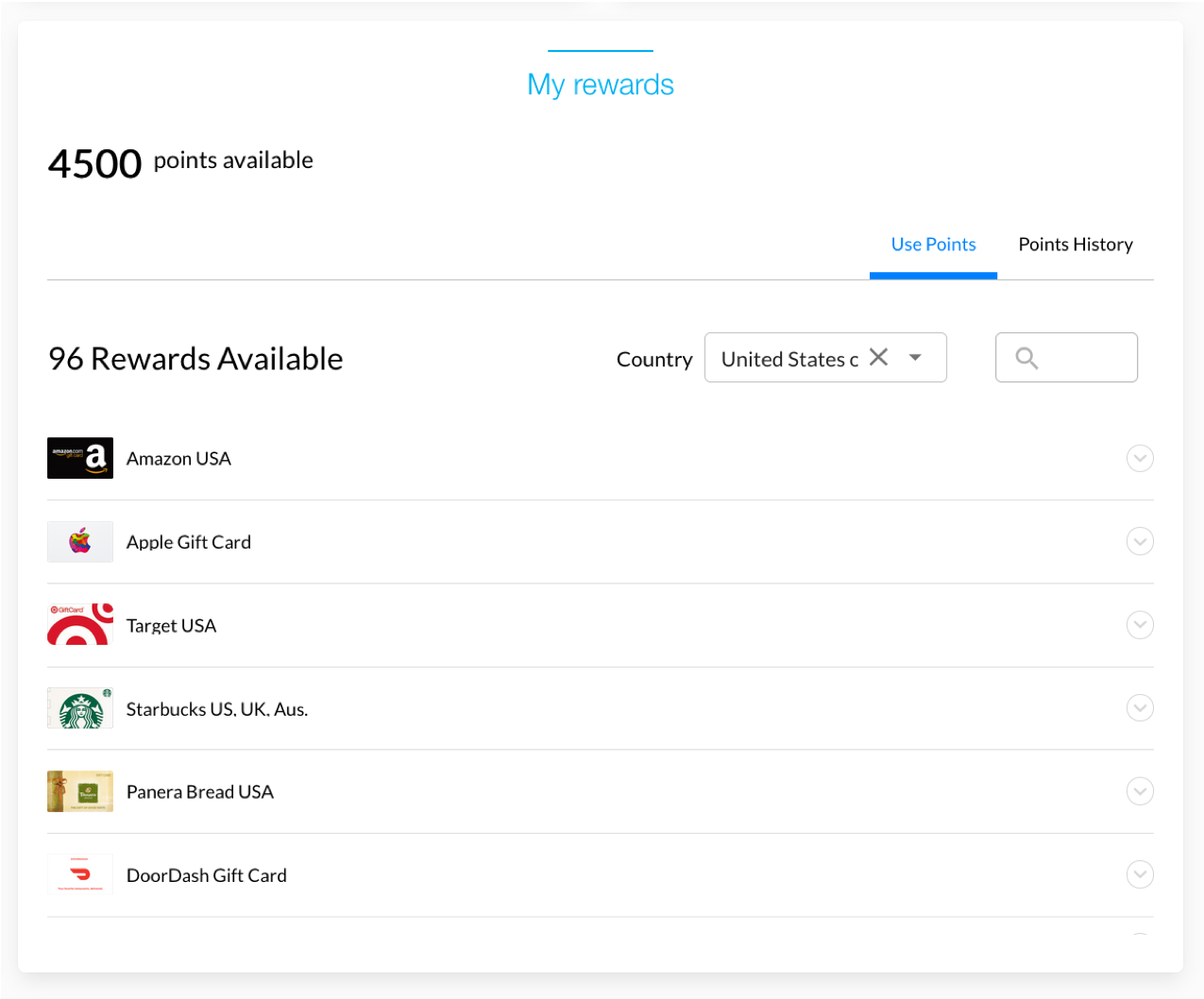Click the magnifying glass search icon

1026,358
